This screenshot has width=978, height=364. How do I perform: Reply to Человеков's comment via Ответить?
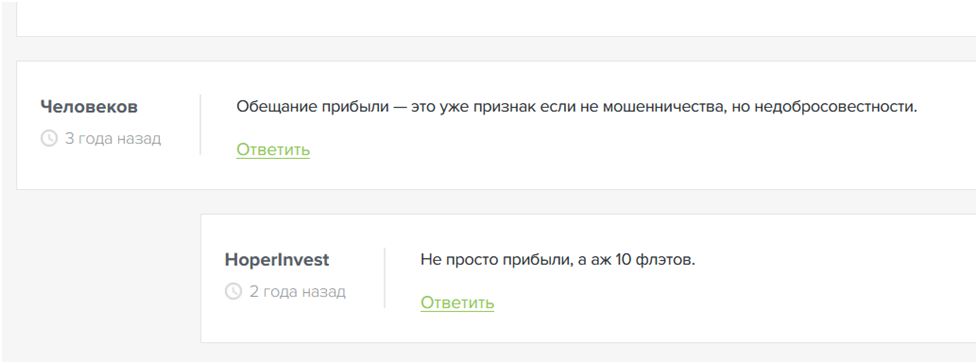(x=273, y=150)
